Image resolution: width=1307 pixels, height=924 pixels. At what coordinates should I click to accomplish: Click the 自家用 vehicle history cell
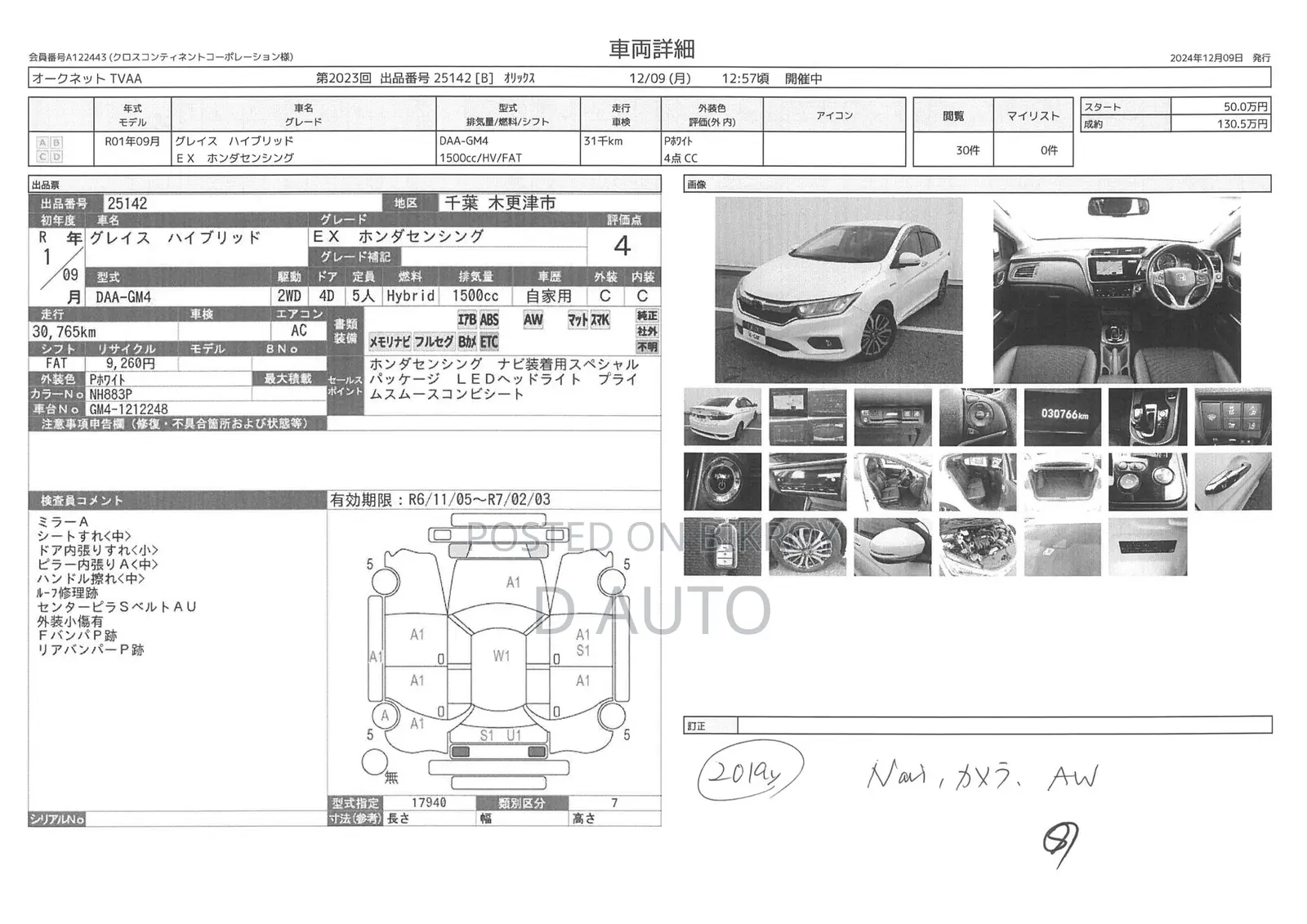point(549,296)
